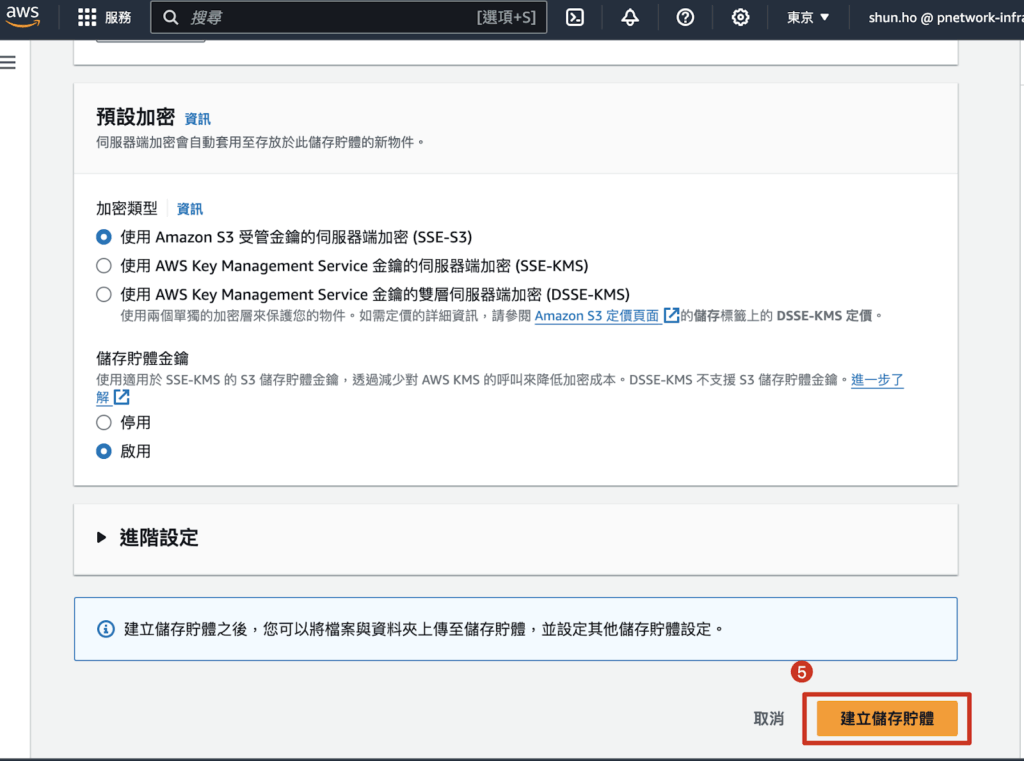The width and height of the screenshot is (1024, 761).
Task: Choose 啟用 for bucket key
Action: [x=103, y=451]
